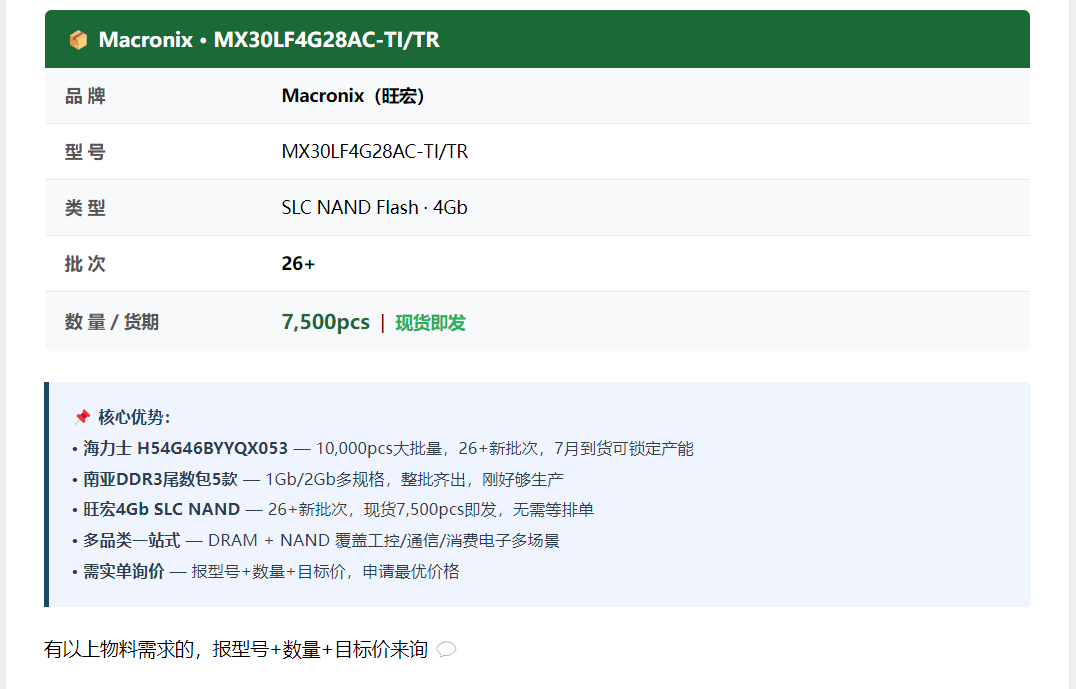Select the quantity 7,500pcs
This screenshot has width=1076, height=689.
pos(325,322)
